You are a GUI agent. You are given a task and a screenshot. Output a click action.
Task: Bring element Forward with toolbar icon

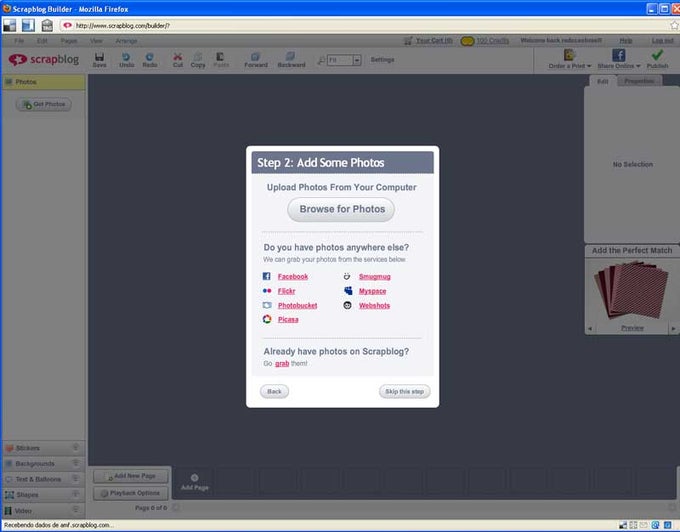pyautogui.click(x=255, y=57)
